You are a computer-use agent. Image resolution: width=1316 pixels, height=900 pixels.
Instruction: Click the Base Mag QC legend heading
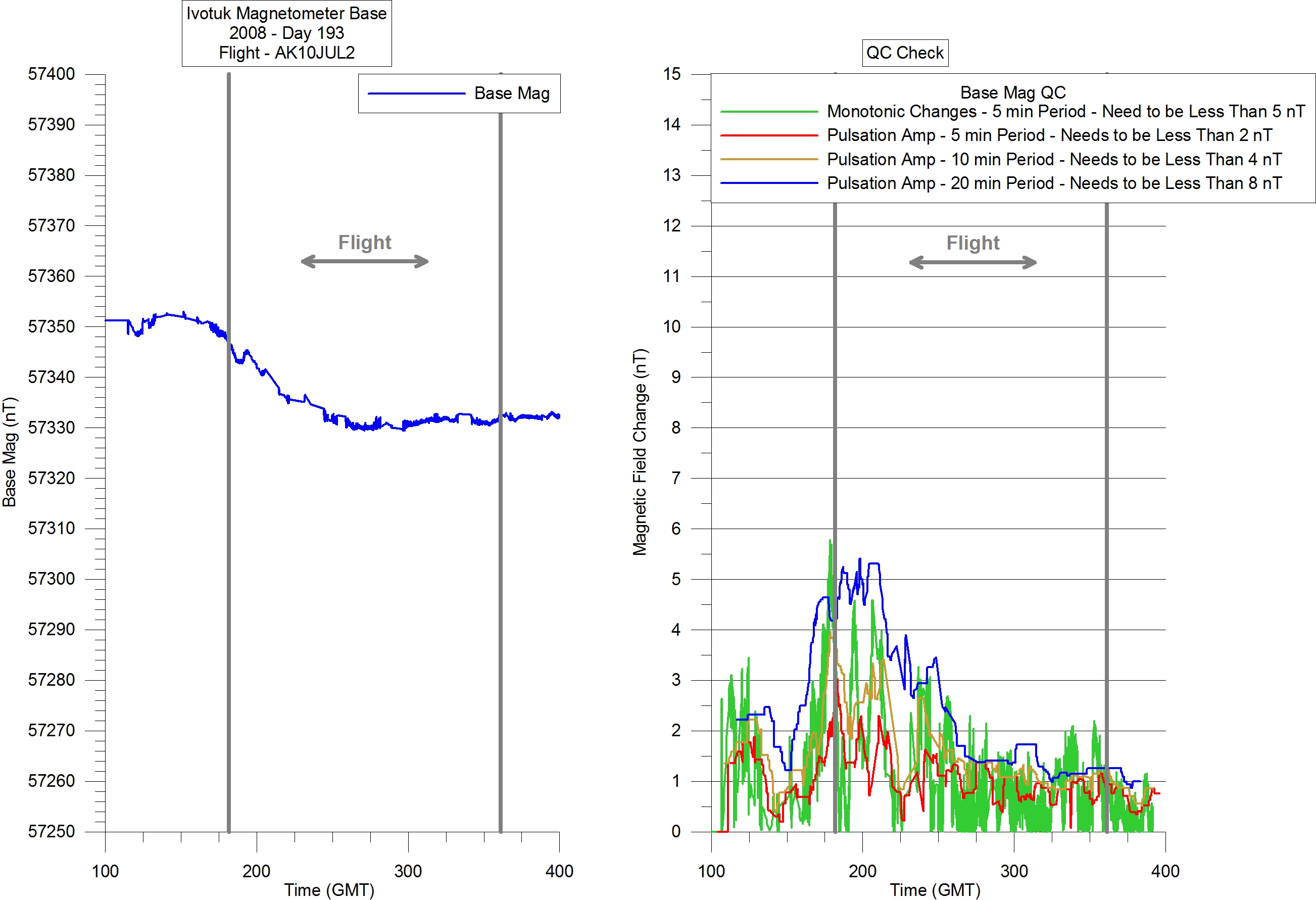[x=1012, y=92]
